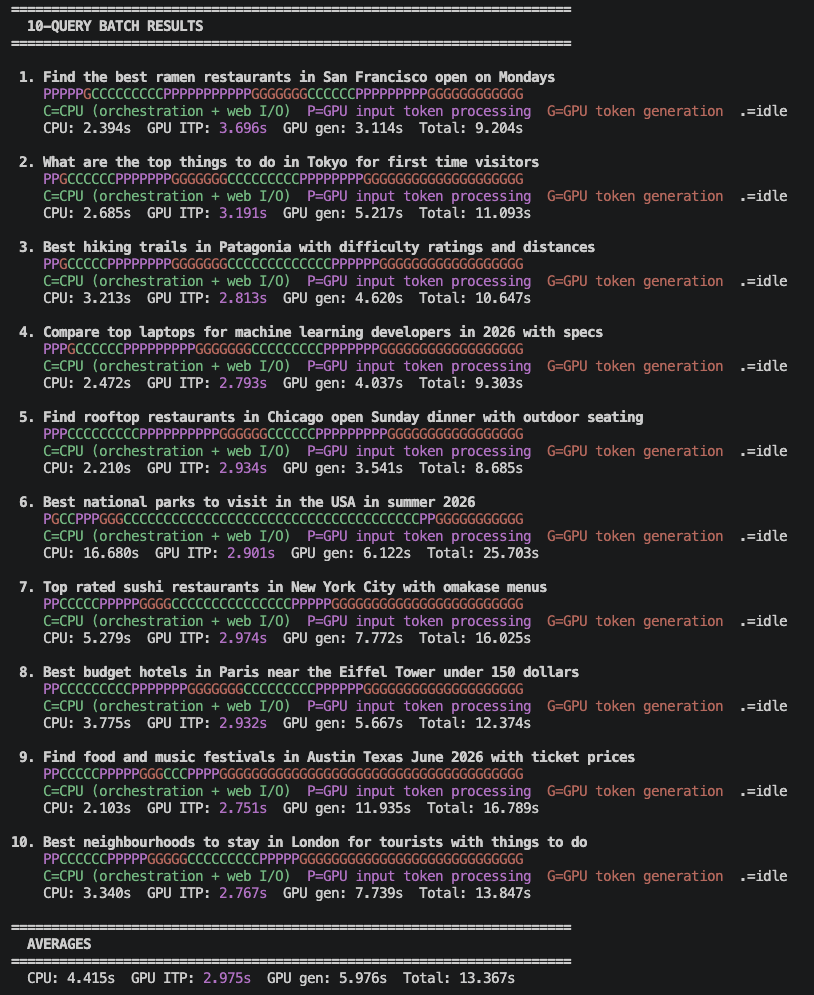Click 'GPU gen: 7.739s' in query 10
Image resolution: width=814 pixels, height=995 pixels.
click(343, 893)
